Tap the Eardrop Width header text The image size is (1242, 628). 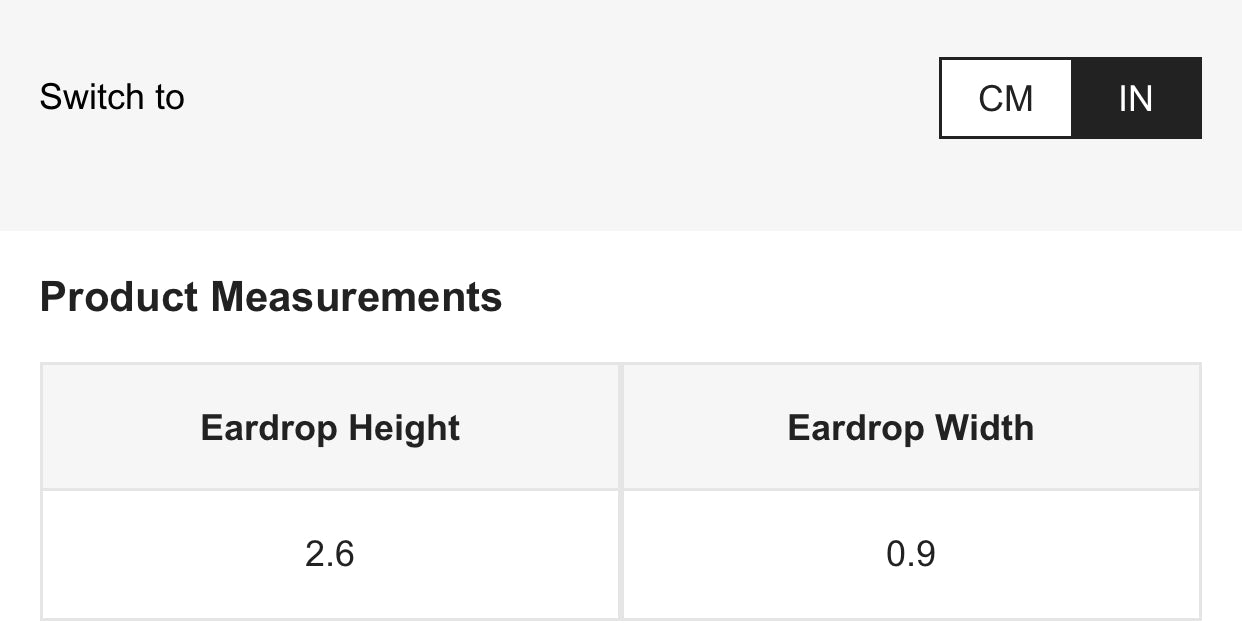(911, 428)
